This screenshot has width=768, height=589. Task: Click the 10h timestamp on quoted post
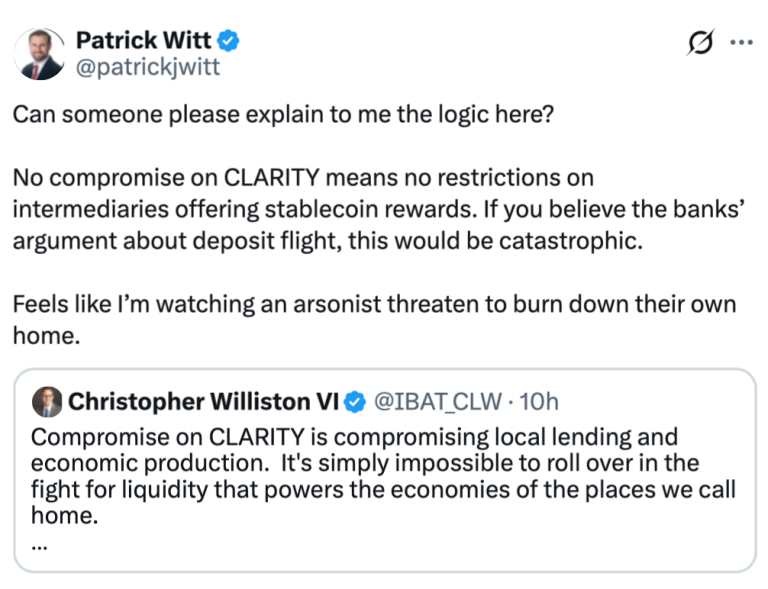540,402
